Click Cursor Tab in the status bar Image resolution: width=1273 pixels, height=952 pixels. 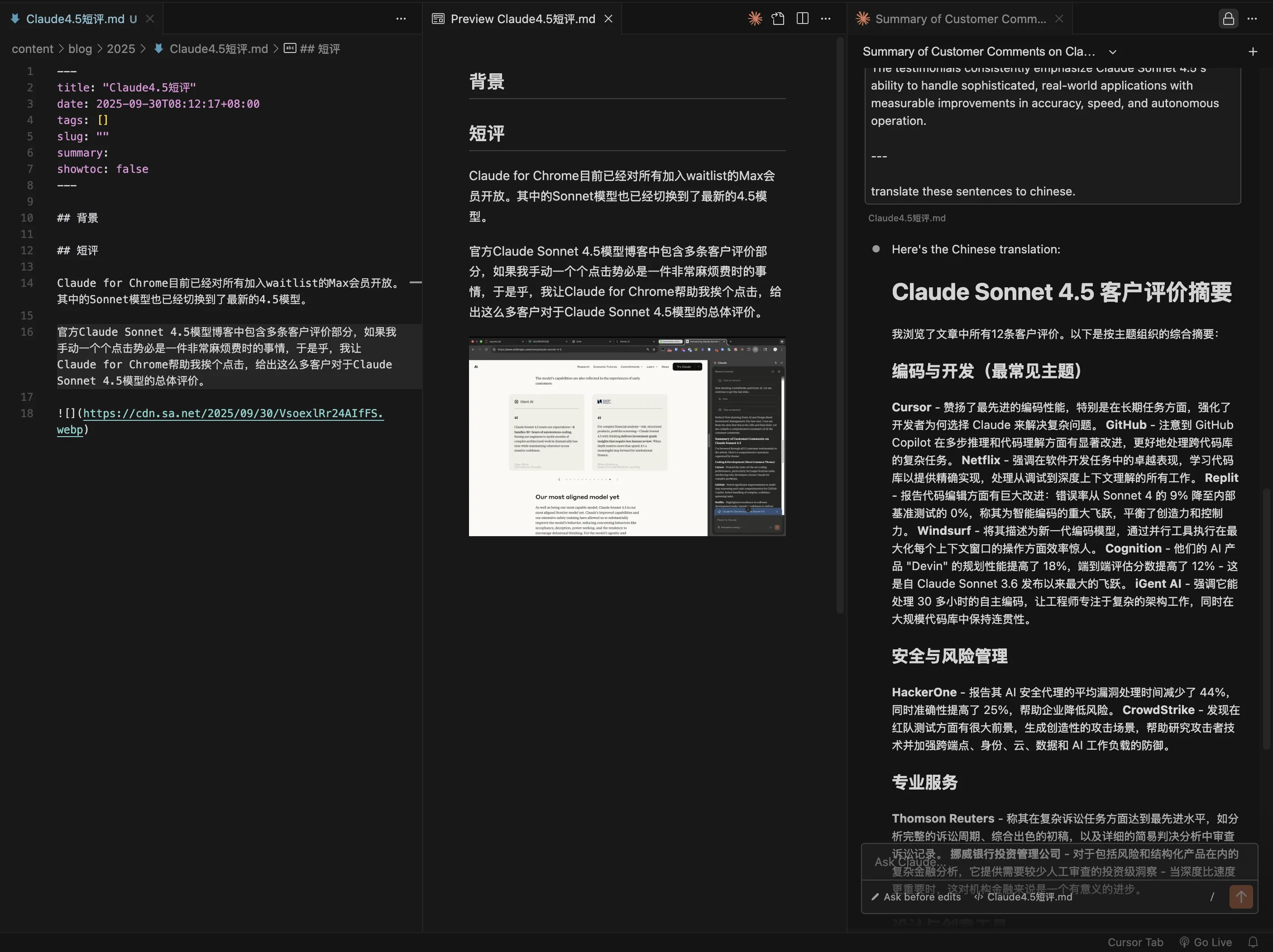coord(1135,942)
